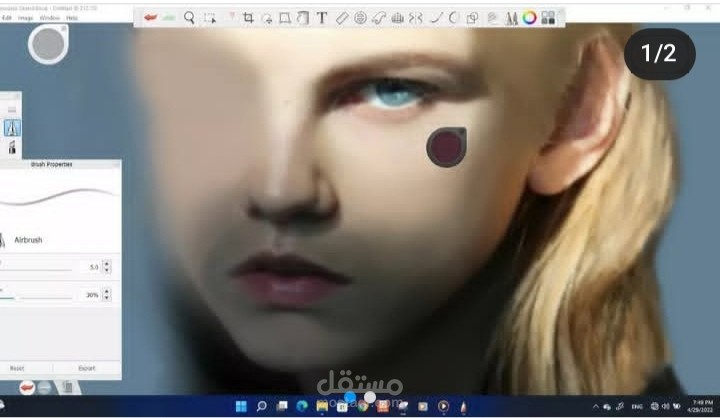Open Google Chrome from the taskbar
This screenshot has width=720, height=418.
point(363,406)
